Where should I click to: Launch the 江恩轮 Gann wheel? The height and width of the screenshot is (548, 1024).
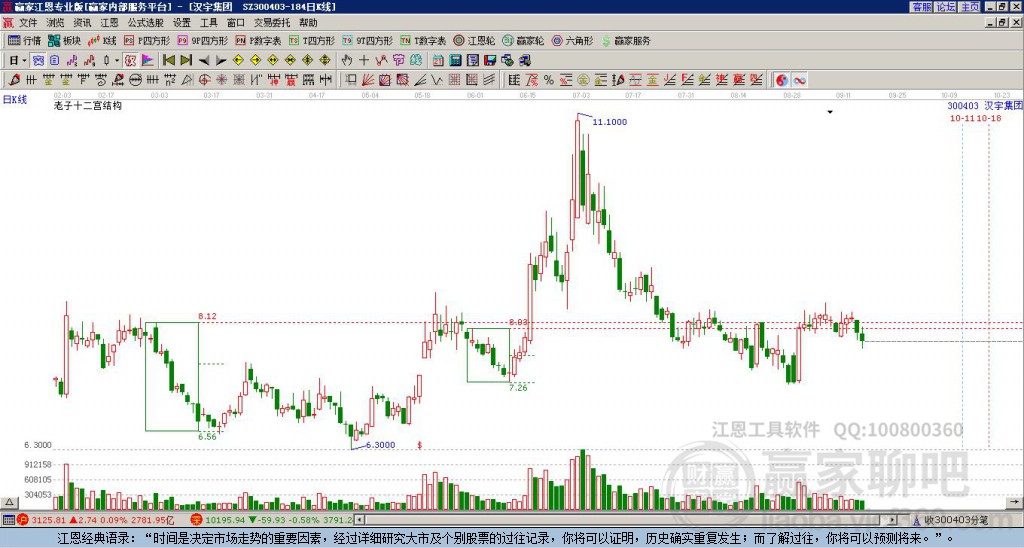[474, 40]
